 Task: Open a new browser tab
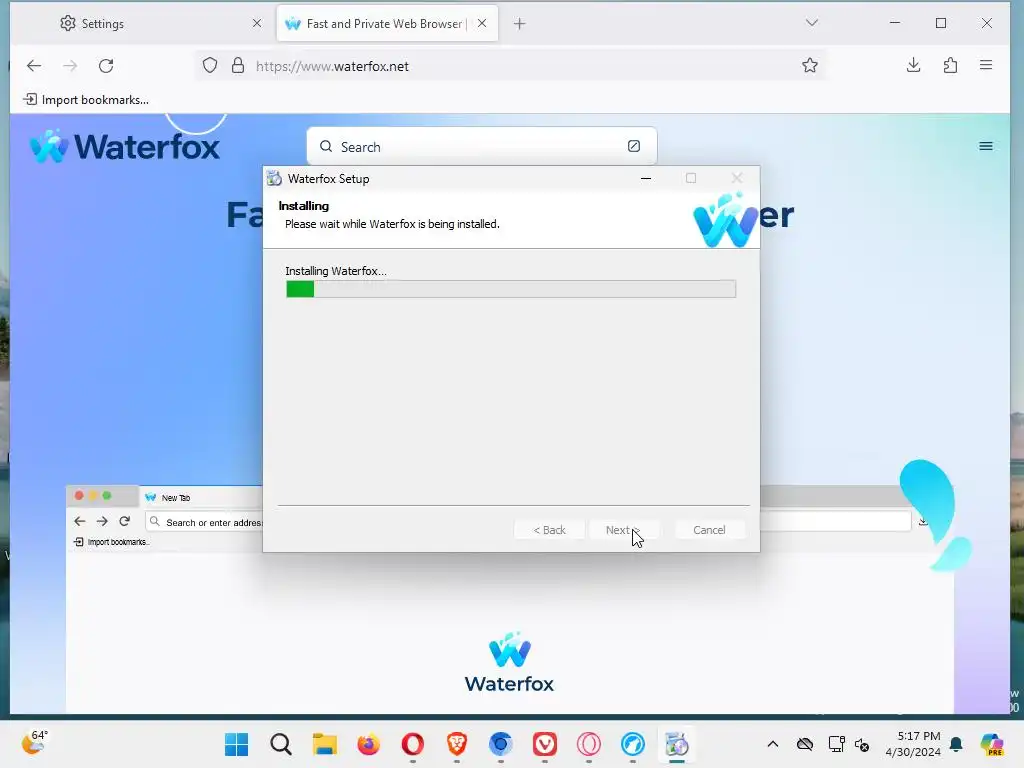519,24
